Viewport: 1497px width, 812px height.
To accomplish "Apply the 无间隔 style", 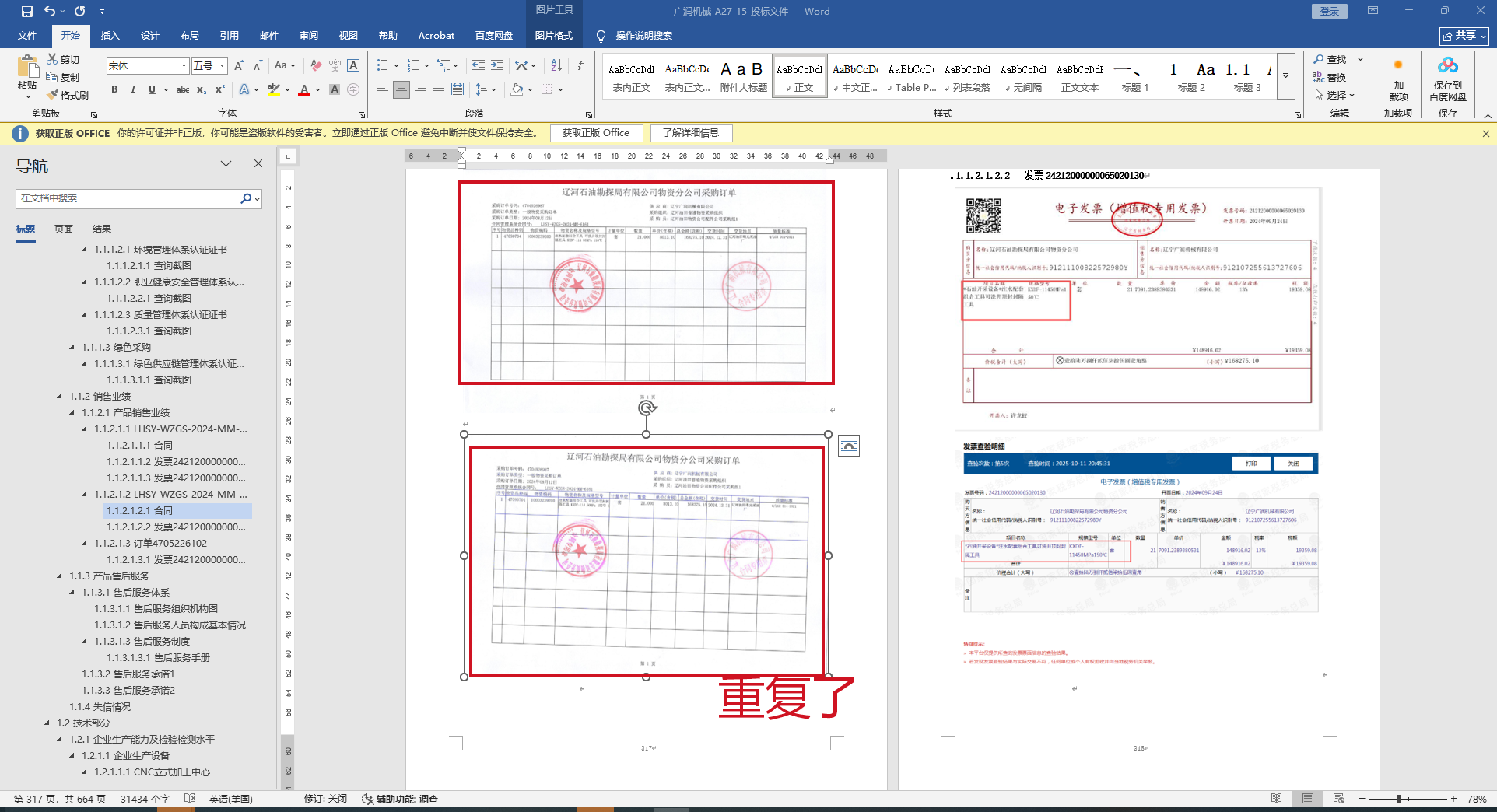I will pos(1024,76).
